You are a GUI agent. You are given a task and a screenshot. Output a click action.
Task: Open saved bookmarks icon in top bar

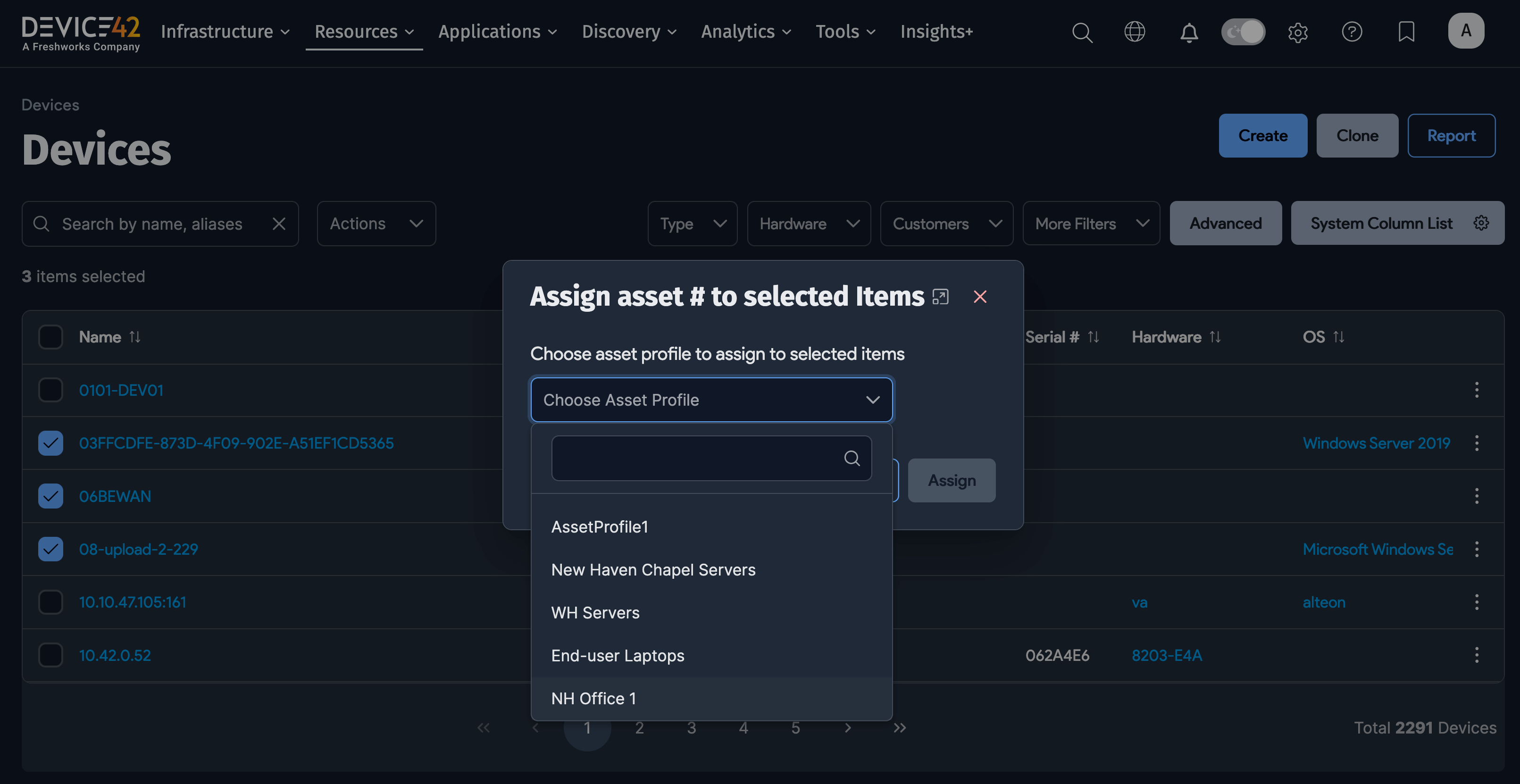point(1406,32)
